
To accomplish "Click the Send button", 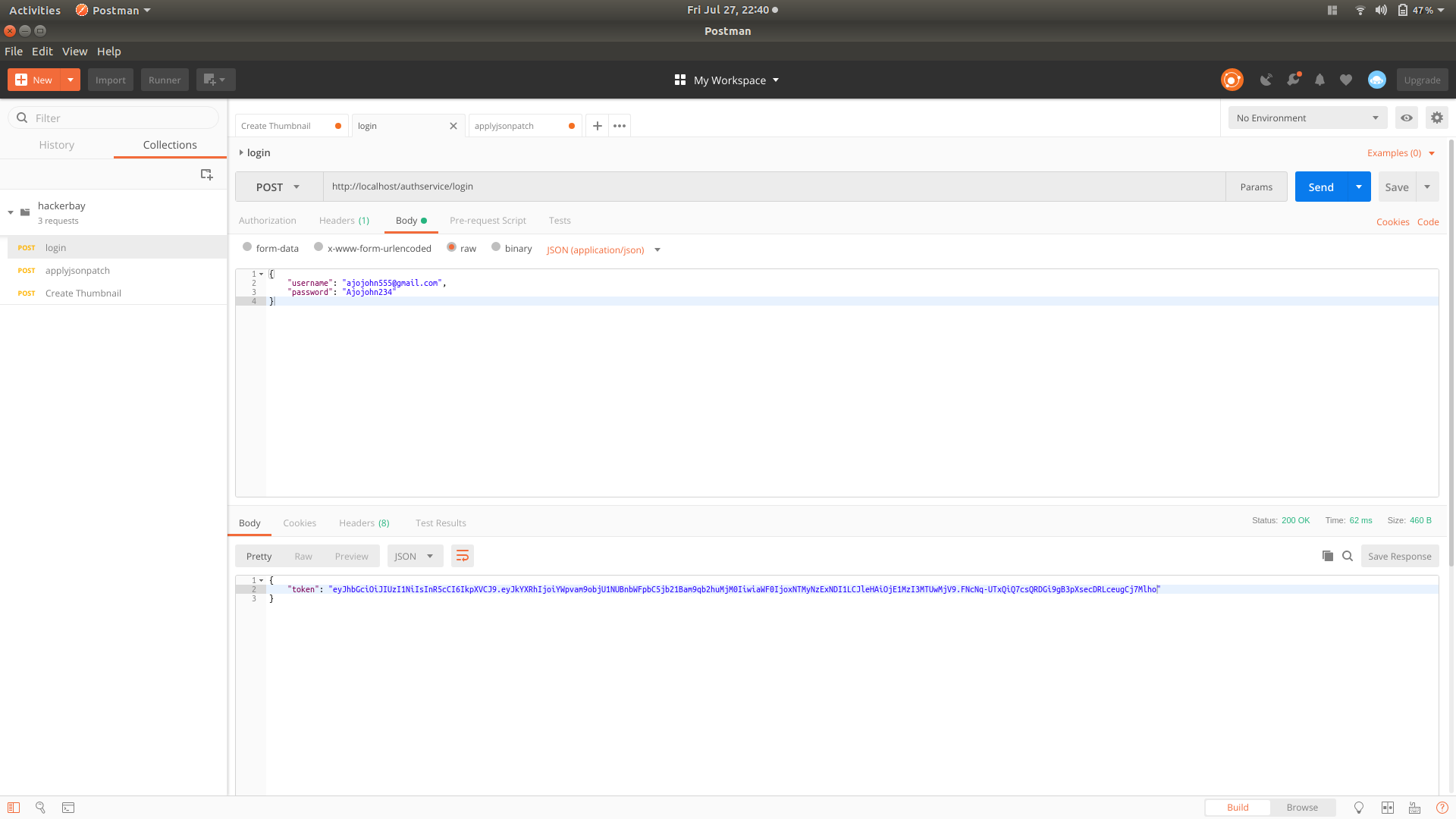I will pos(1320,187).
